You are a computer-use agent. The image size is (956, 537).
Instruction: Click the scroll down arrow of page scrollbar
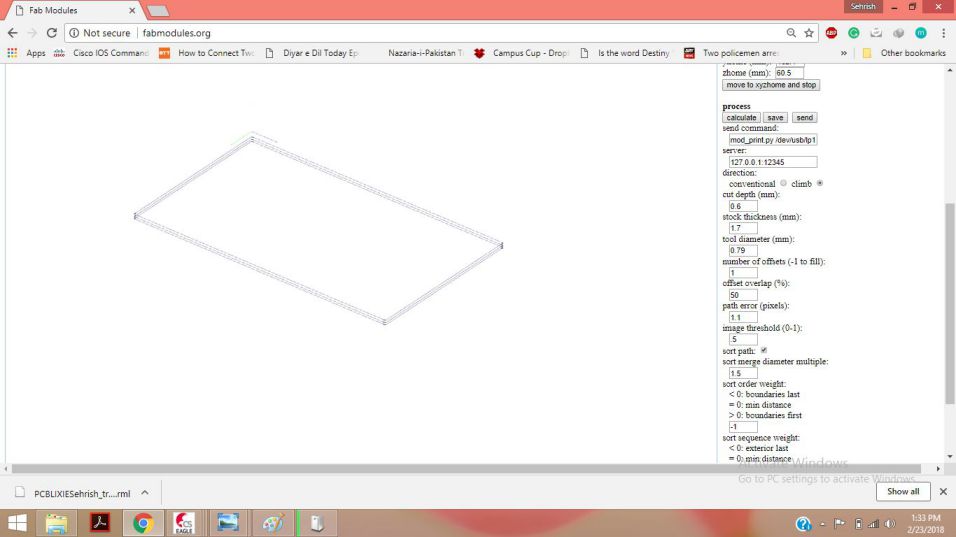[949, 457]
